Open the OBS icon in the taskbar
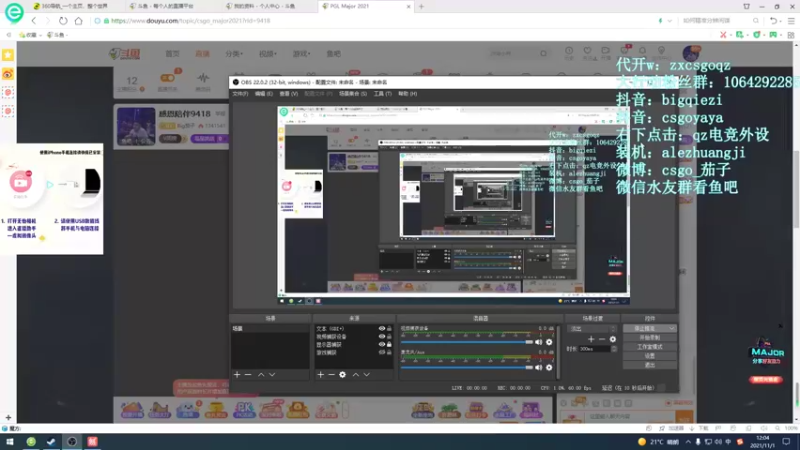 72,441
